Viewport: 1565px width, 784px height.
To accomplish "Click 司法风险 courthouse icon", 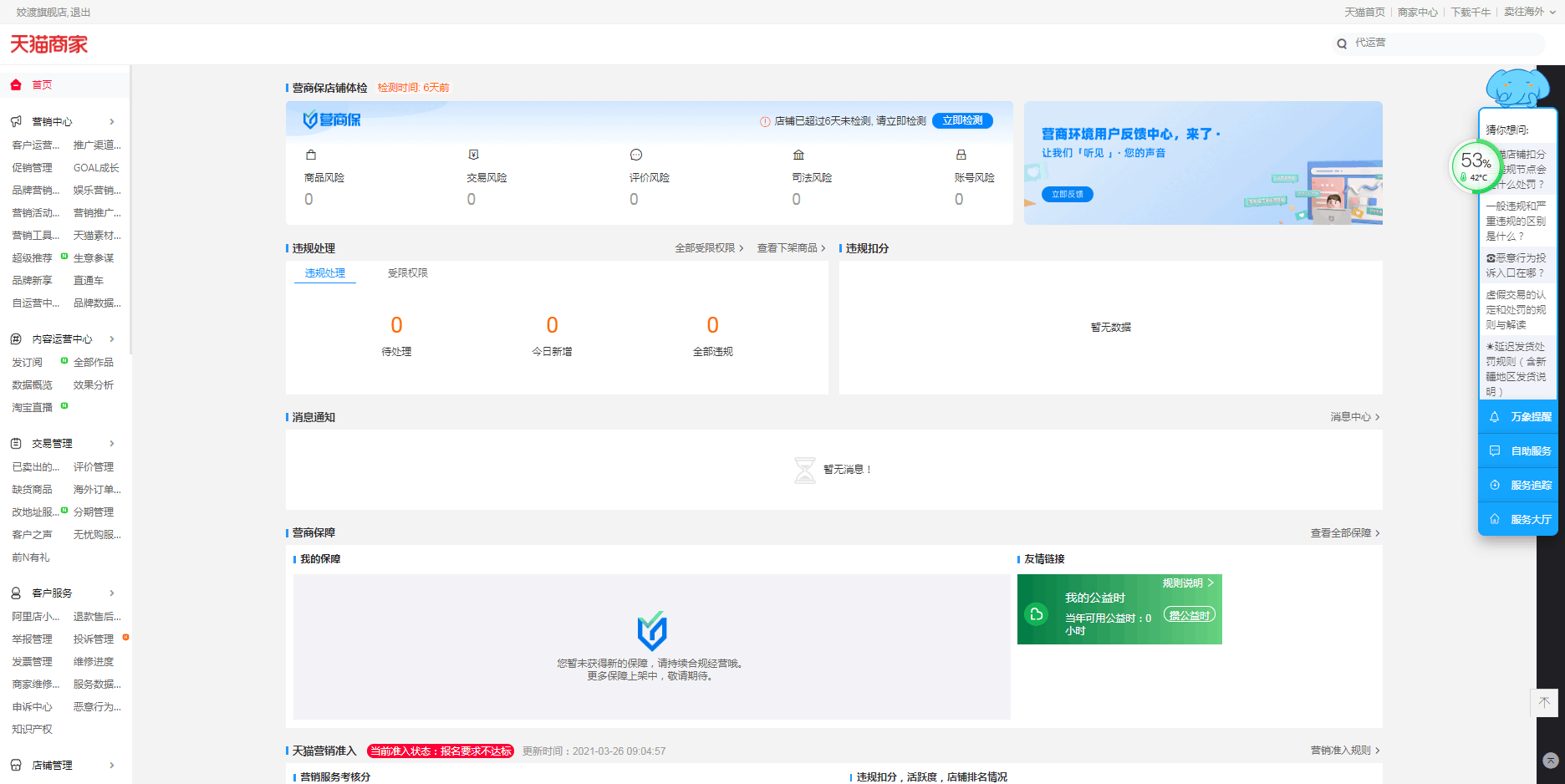I will [798, 155].
